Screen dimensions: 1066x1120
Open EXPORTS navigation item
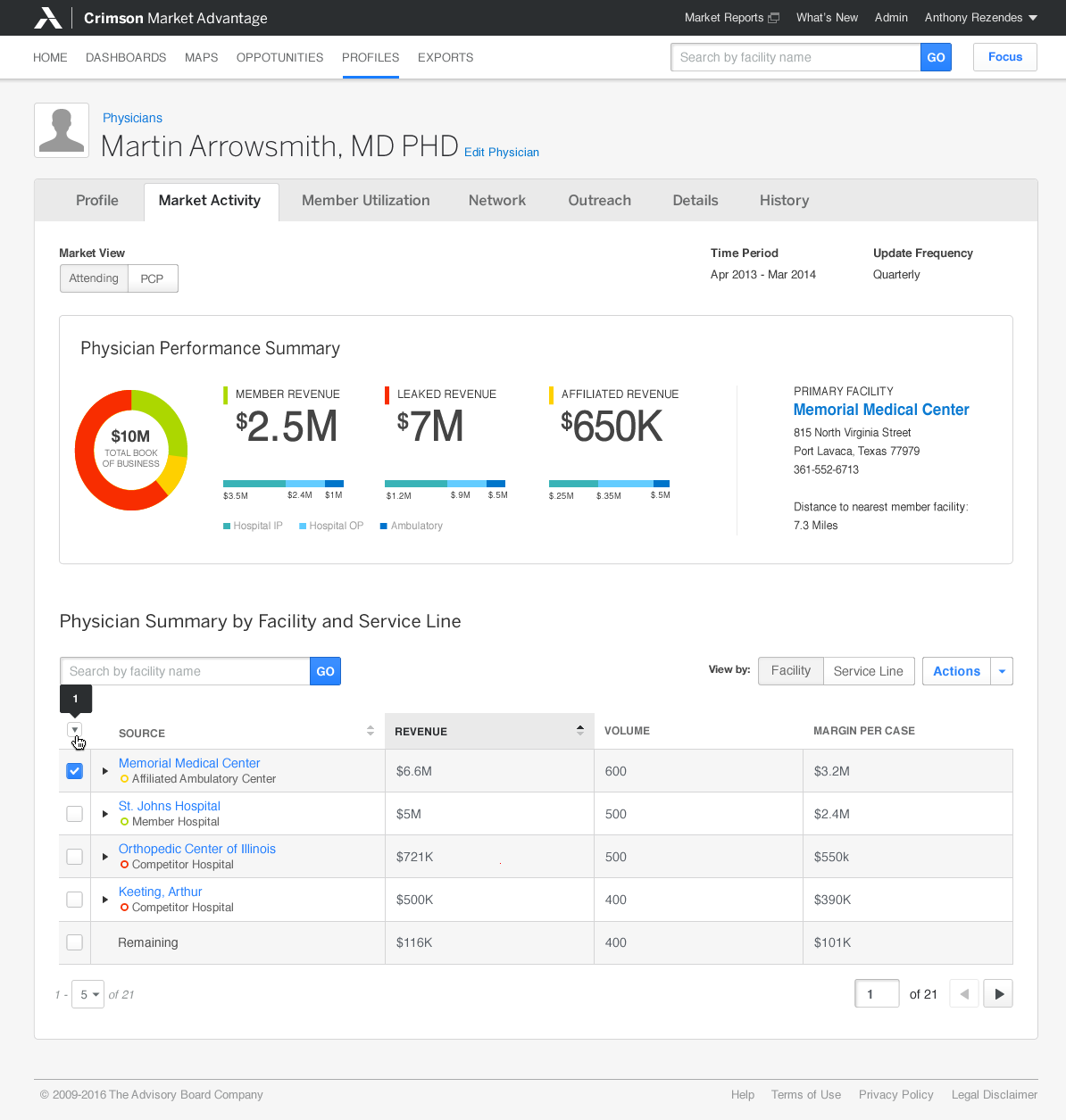pos(446,57)
